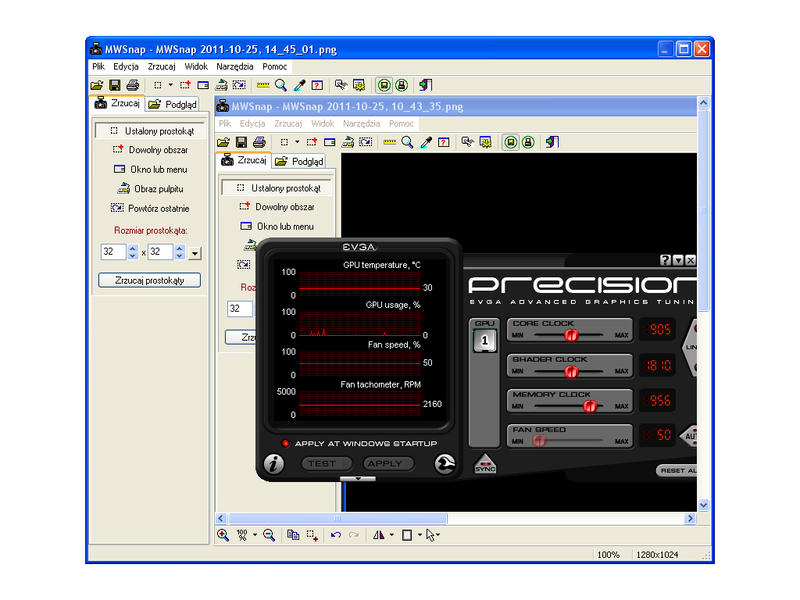The height and width of the screenshot is (600, 800).
Task: Click the rectangle width field showing 32
Action: [x=113, y=252]
